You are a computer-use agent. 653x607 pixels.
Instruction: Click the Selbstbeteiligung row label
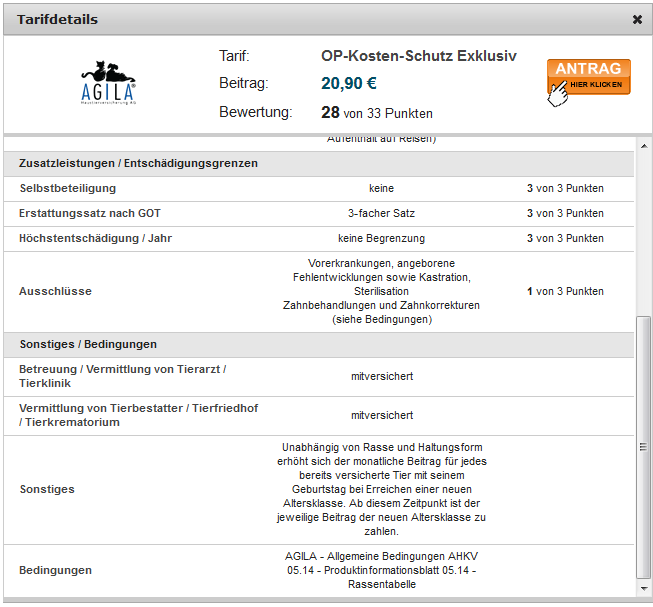point(68,188)
